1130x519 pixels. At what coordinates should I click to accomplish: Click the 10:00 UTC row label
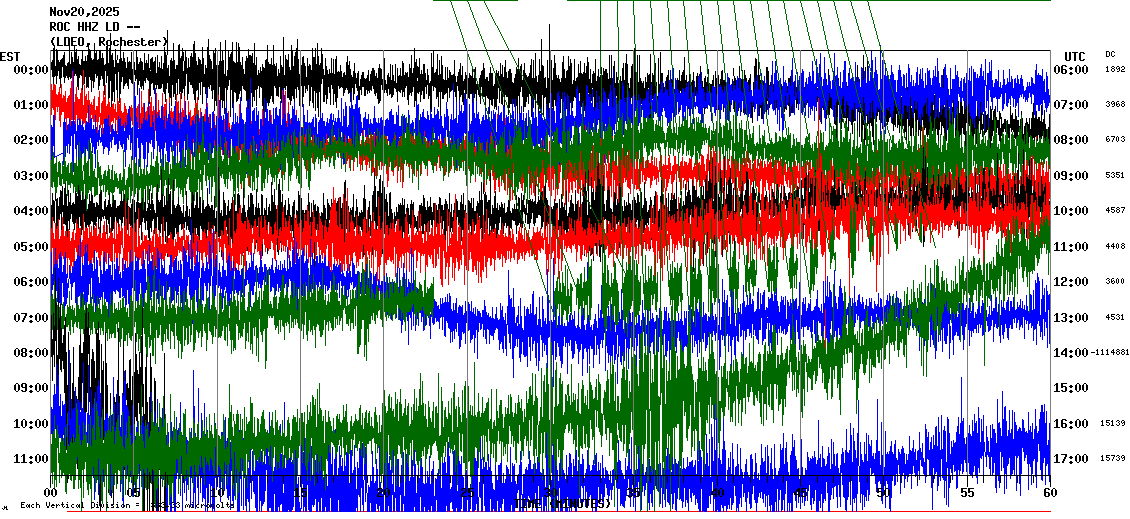pos(1071,211)
